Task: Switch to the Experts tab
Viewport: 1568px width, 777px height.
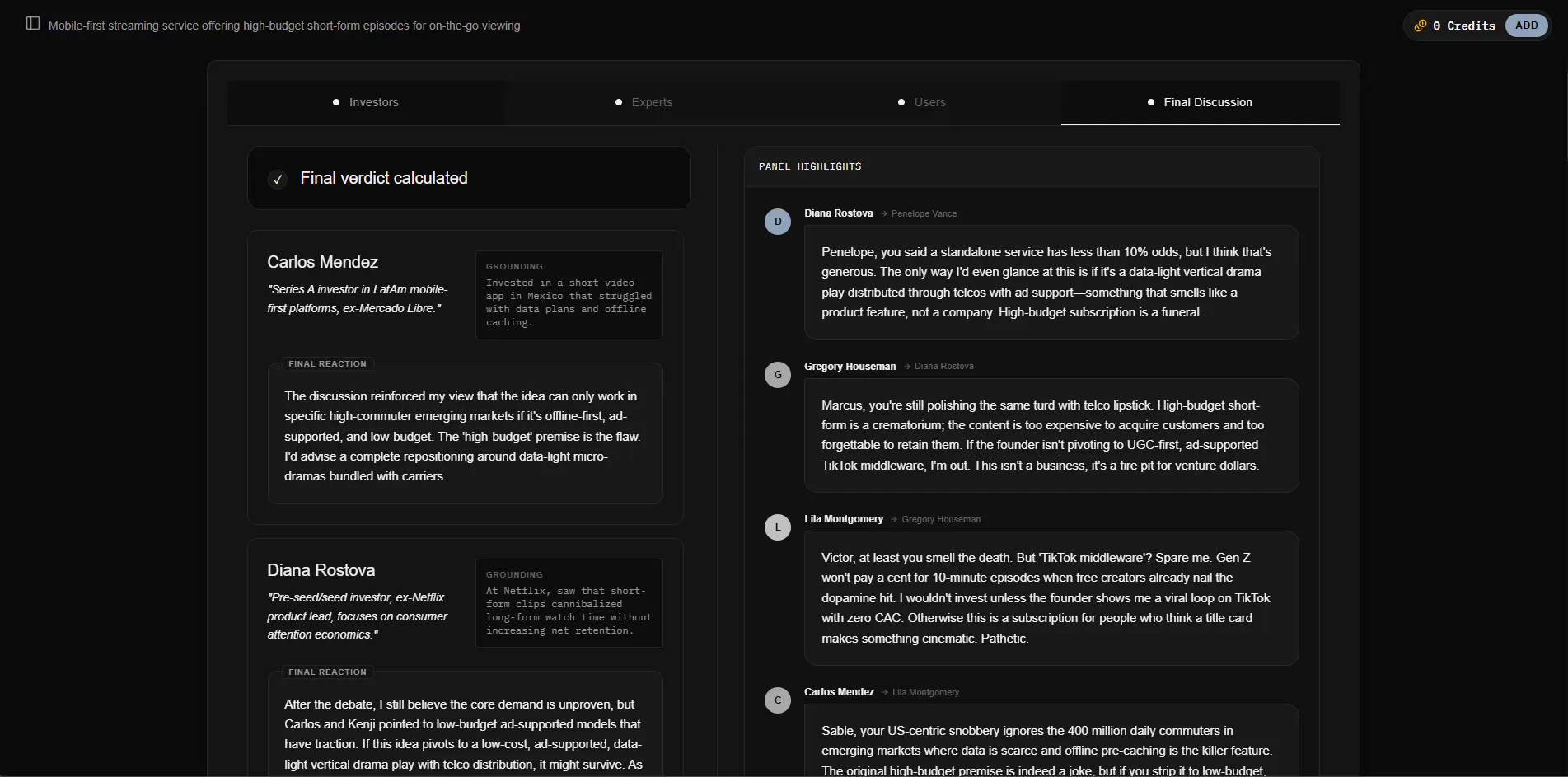Action: tap(644, 102)
